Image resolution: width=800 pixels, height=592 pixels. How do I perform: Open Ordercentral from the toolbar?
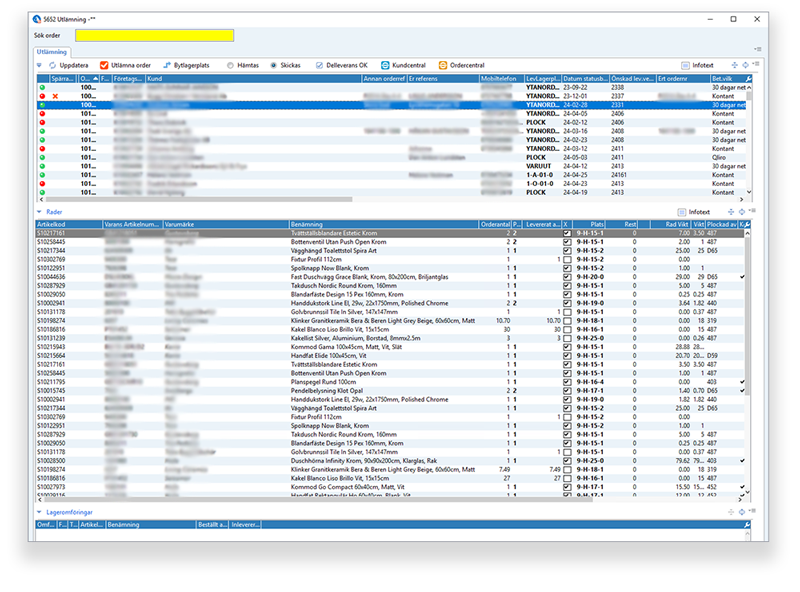coord(461,65)
